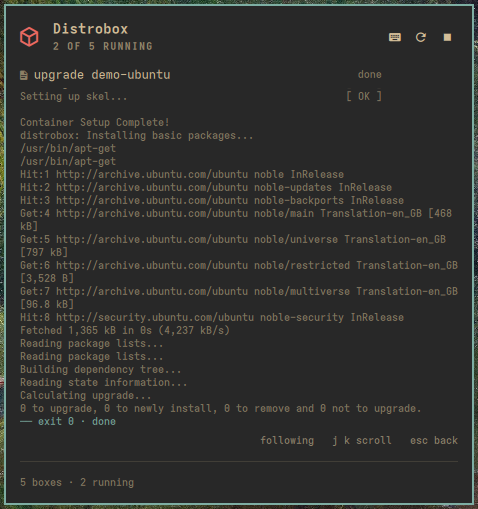Toggle the 'following' log mode
This screenshot has width=478, height=509.
[287, 440]
